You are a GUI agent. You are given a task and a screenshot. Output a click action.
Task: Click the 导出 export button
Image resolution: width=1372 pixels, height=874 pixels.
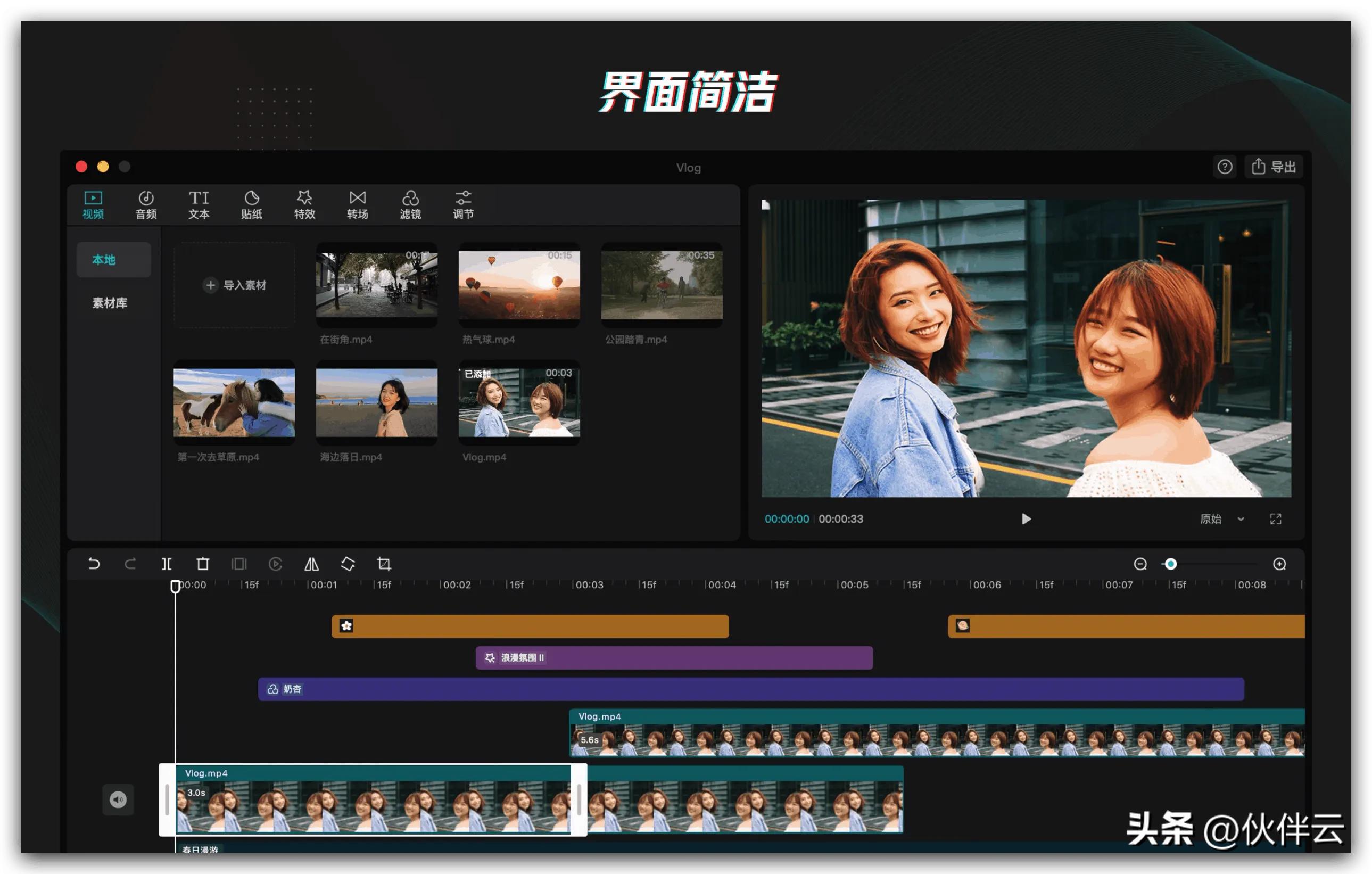click(x=1274, y=167)
